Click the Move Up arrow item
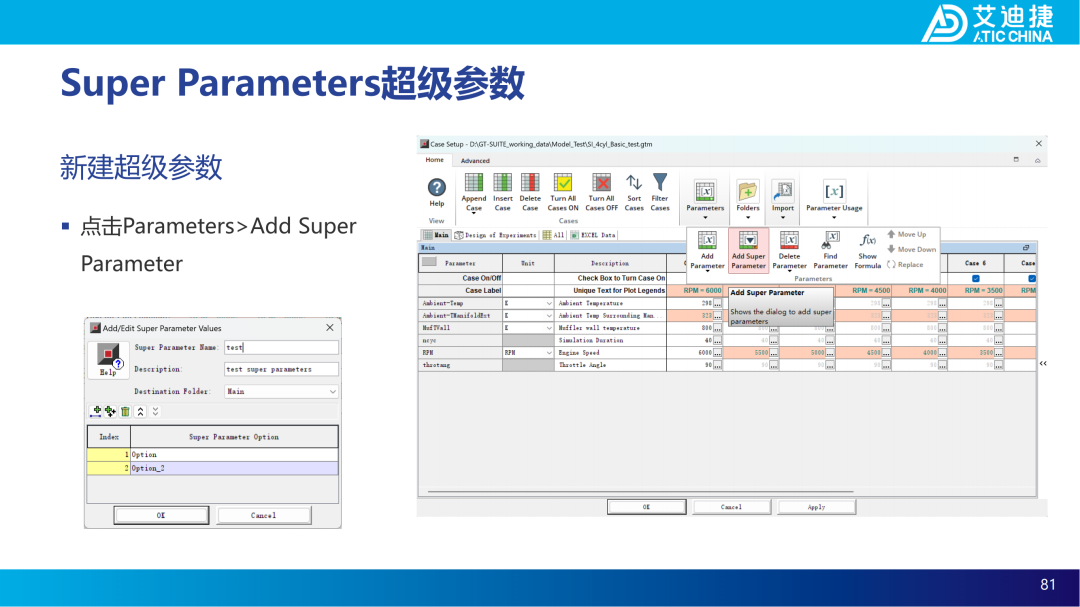Screen dimensions: 1080x607 tap(907, 234)
